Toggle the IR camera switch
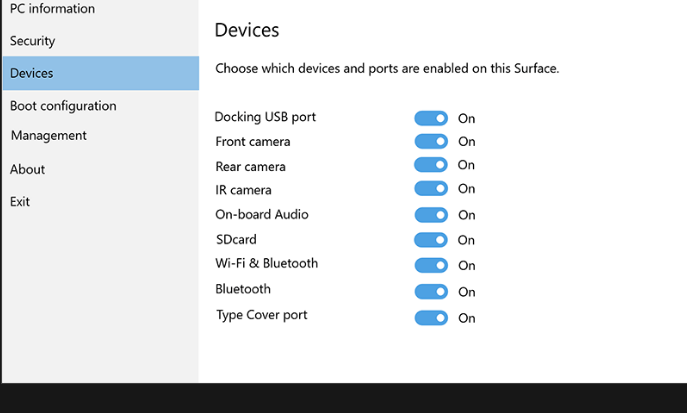 pos(431,188)
